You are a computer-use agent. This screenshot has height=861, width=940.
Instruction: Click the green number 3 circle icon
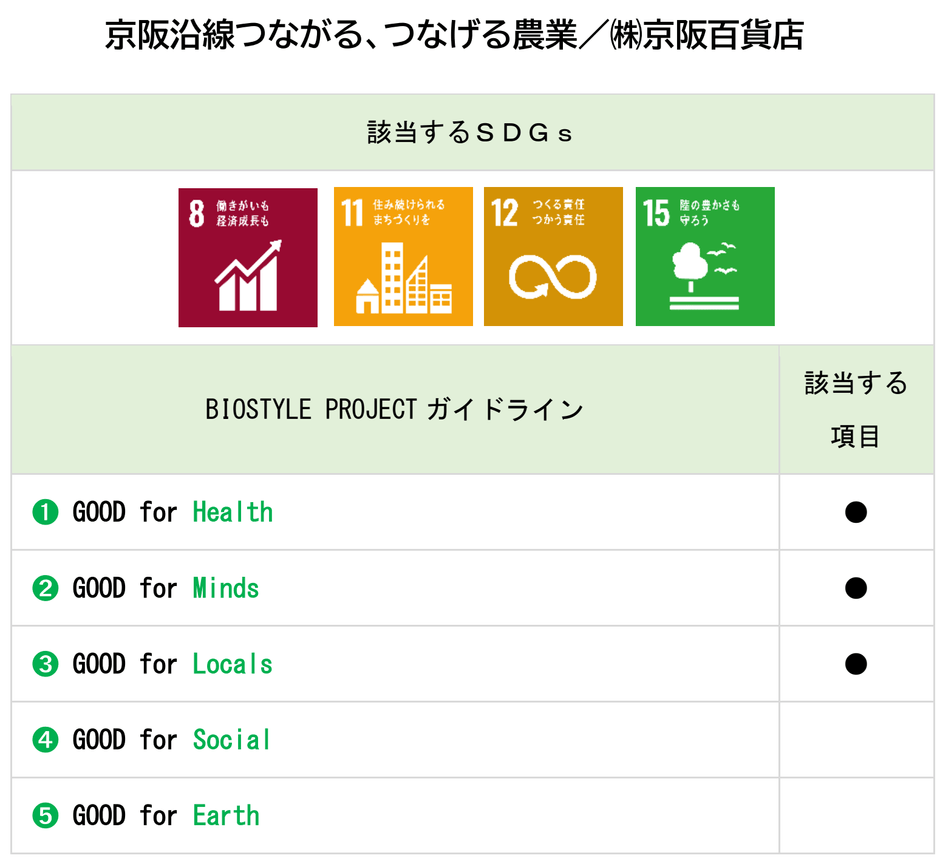45,665
